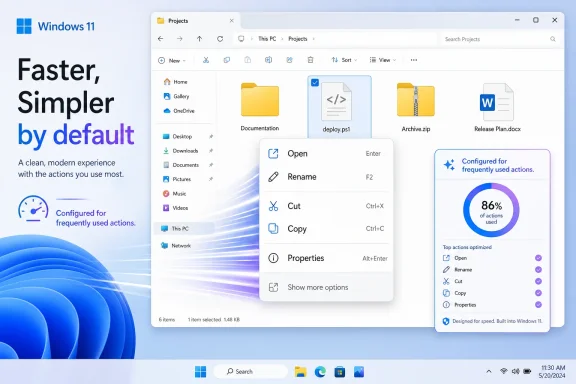This screenshot has height=384, width=576.
Task: Choose Open from the context menu
Action: coord(326,154)
